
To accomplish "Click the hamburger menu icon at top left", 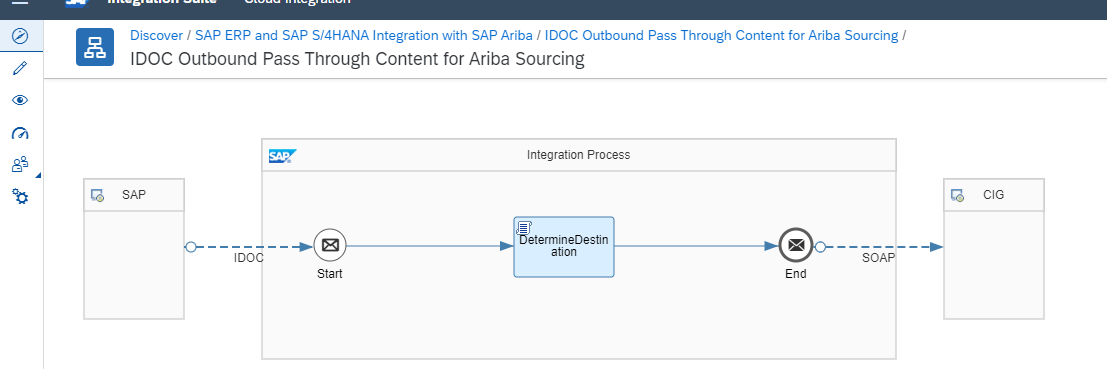I will [x=20, y=2].
